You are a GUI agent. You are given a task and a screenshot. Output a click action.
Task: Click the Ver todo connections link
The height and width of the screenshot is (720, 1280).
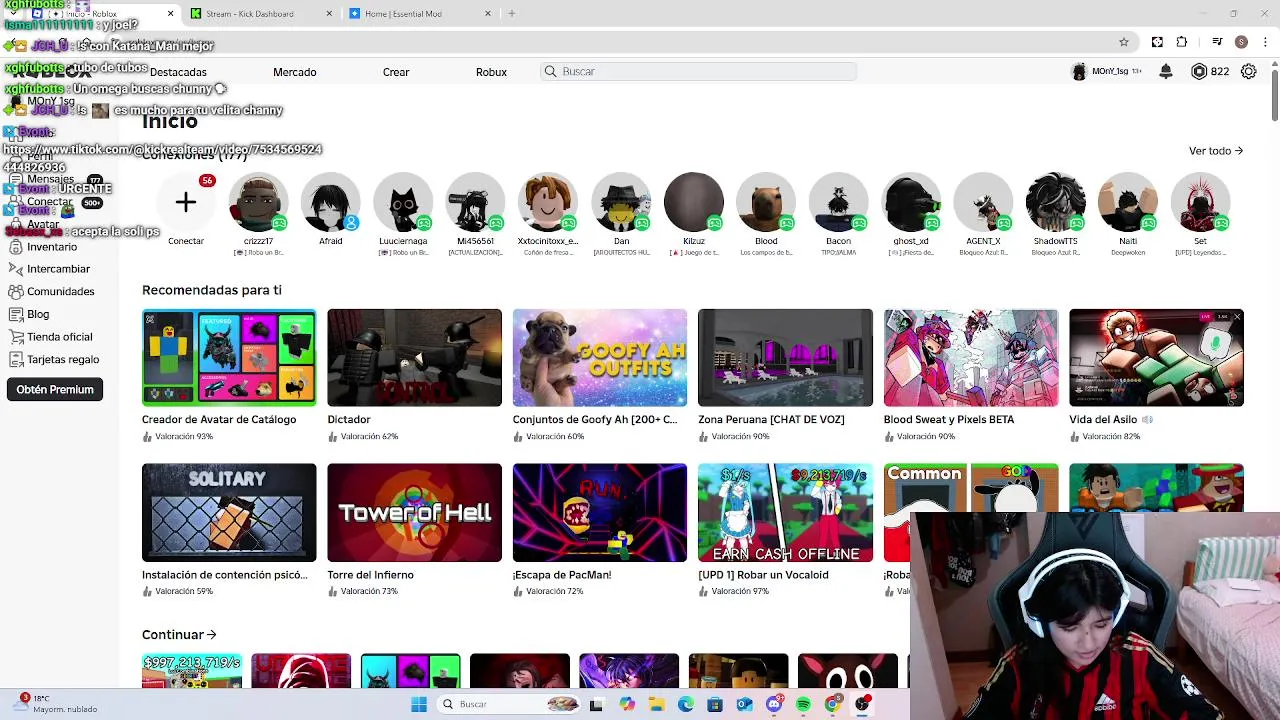click(x=1216, y=151)
